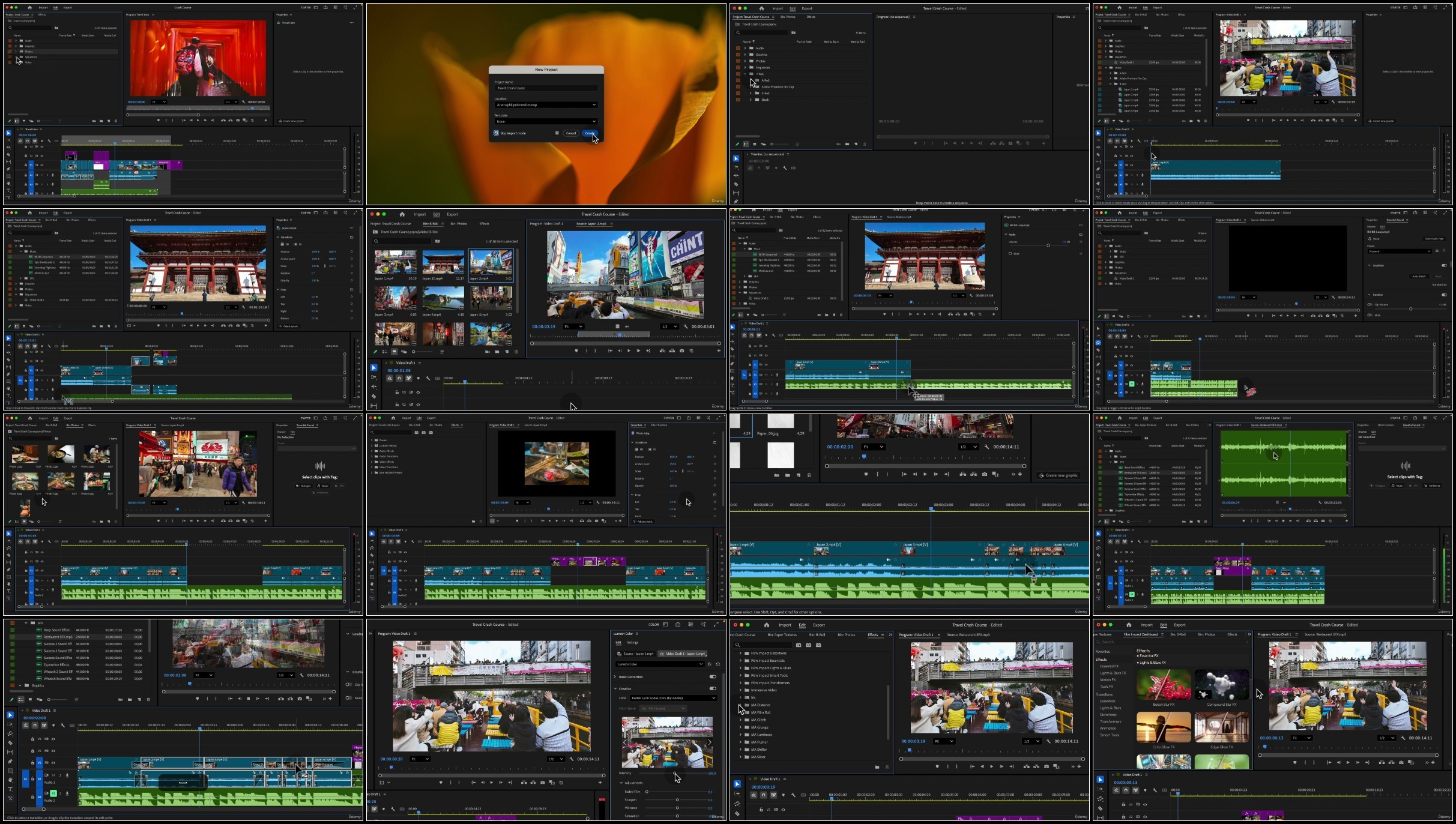1456x824 pixels.
Task: Click Export Frame camera in Japan 2.mp4 monitor
Action: click(x=681, y=350)
